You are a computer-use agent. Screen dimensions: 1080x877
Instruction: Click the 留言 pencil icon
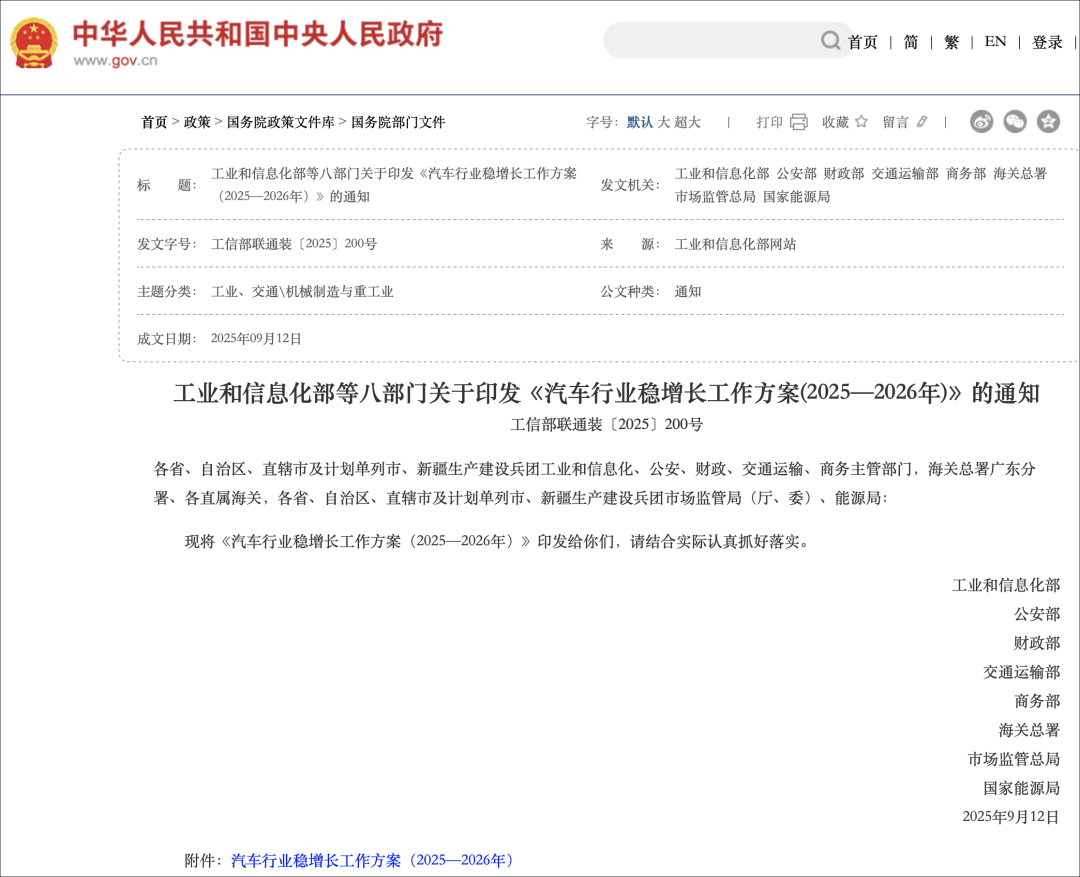click(x=920, y=121)
